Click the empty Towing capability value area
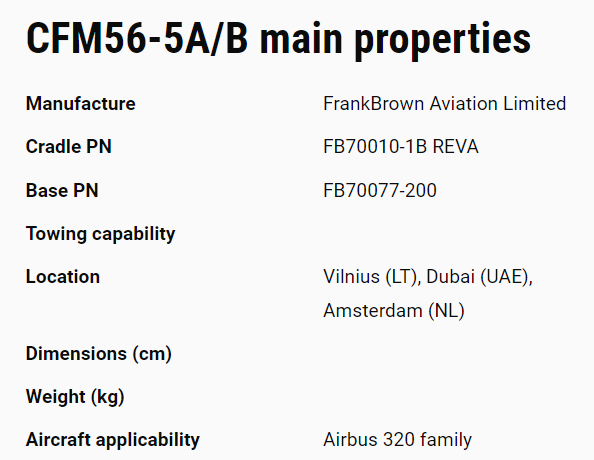The width and height of the screenshot is (594, 460). tap(445, 234)
